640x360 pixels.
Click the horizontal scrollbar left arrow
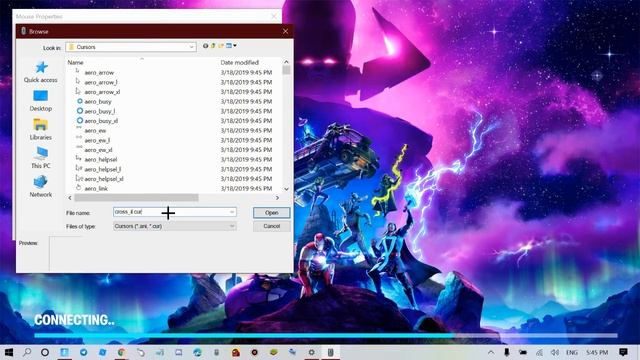coord(70,198)
